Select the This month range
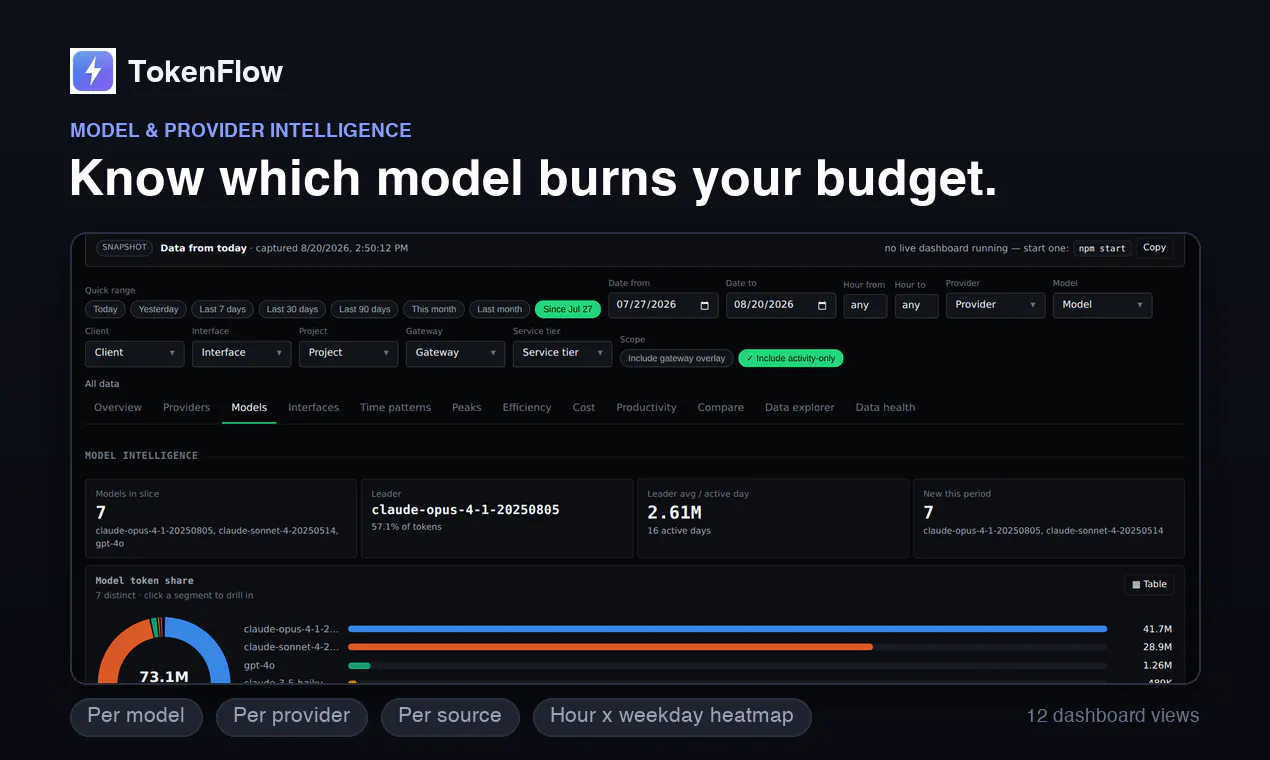 click(434, 309)
